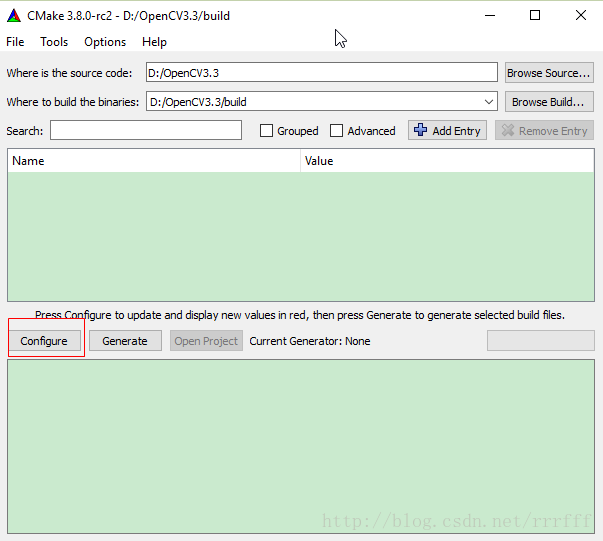
Task: Open the Tools menu
Action: click(x=54, y=42)
